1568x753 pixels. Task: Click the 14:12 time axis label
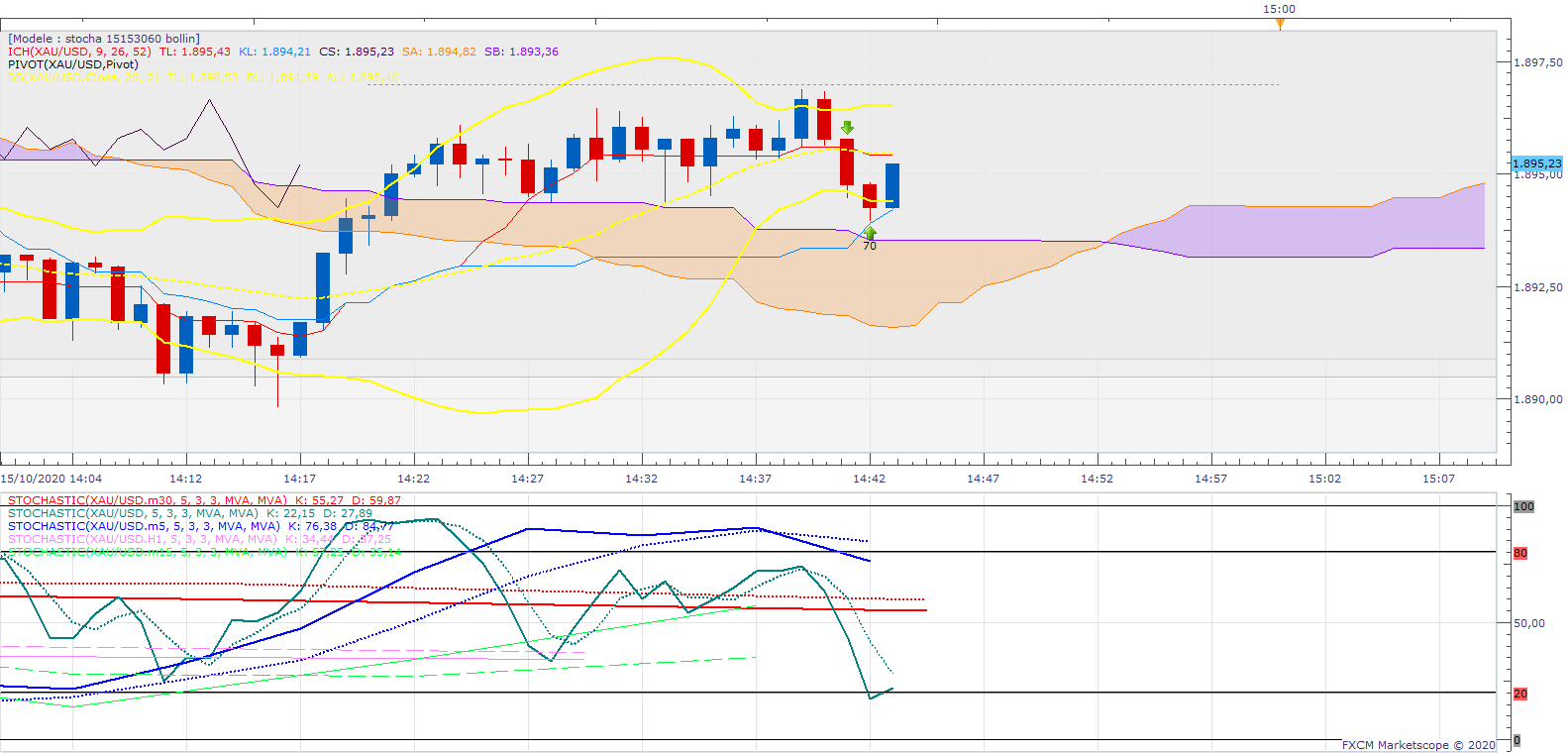click(185, 479)
